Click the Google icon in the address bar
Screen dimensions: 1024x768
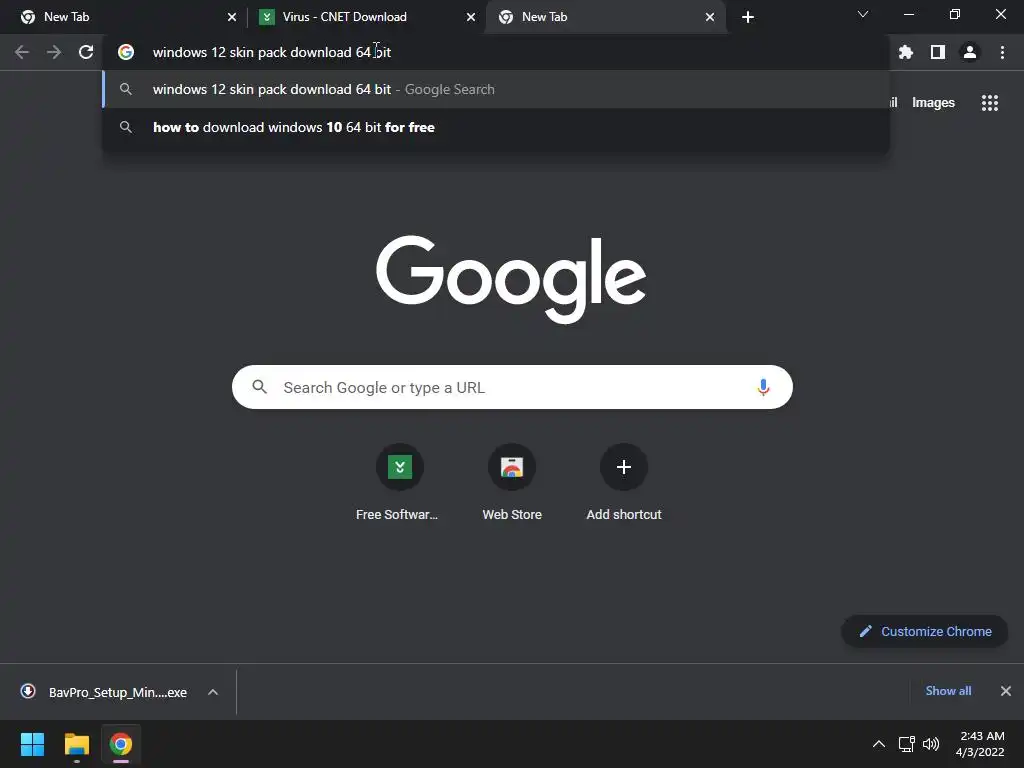pos(126,52)
